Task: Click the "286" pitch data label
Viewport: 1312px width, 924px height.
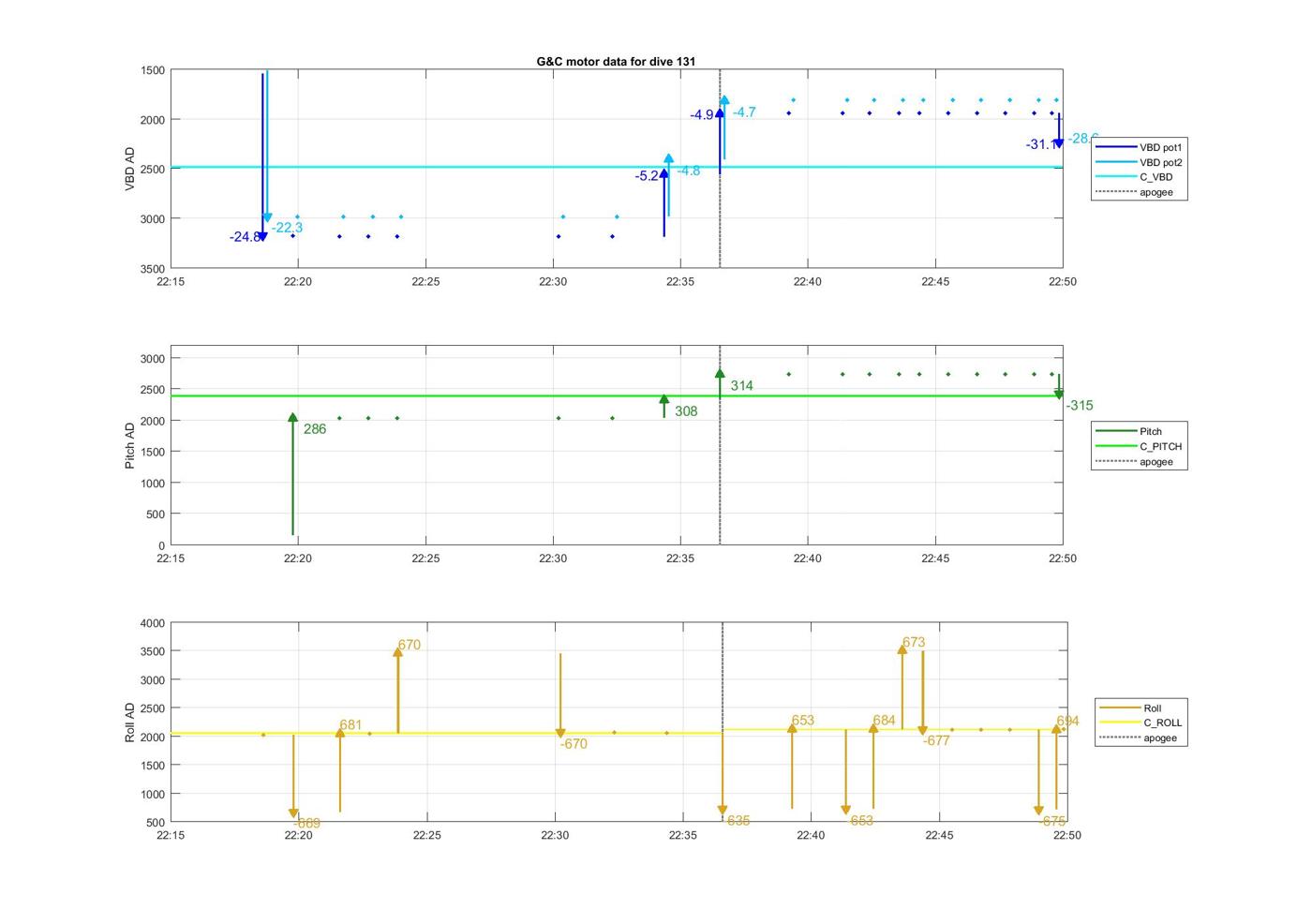Action: [315, 429]
